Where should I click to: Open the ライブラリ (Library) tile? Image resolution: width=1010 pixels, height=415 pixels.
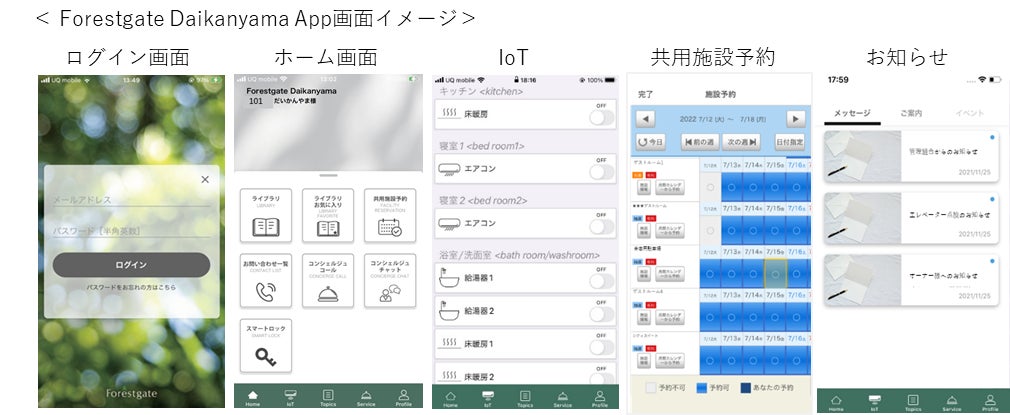[x=265, y=215]
